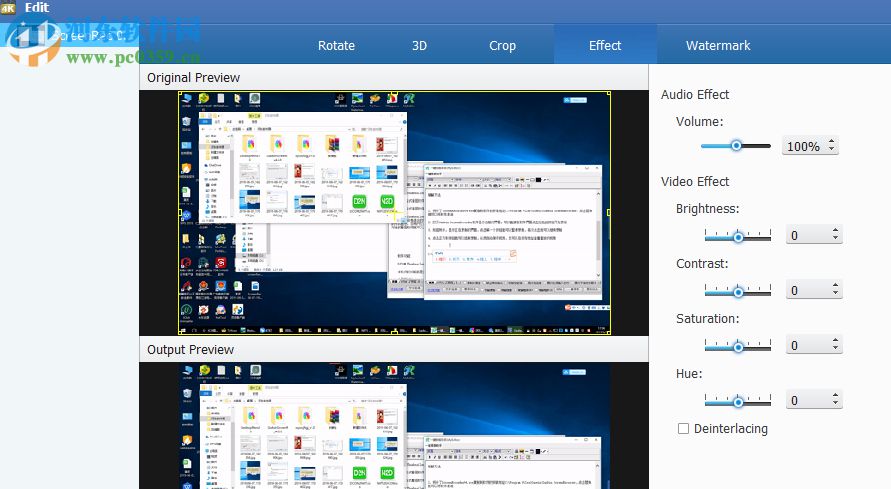Image resolution: width=891 pixels, height=489 pixels.
Task: Click the 4K app icon in title bar
Action: pyautogui.click(x=8, y=8)
